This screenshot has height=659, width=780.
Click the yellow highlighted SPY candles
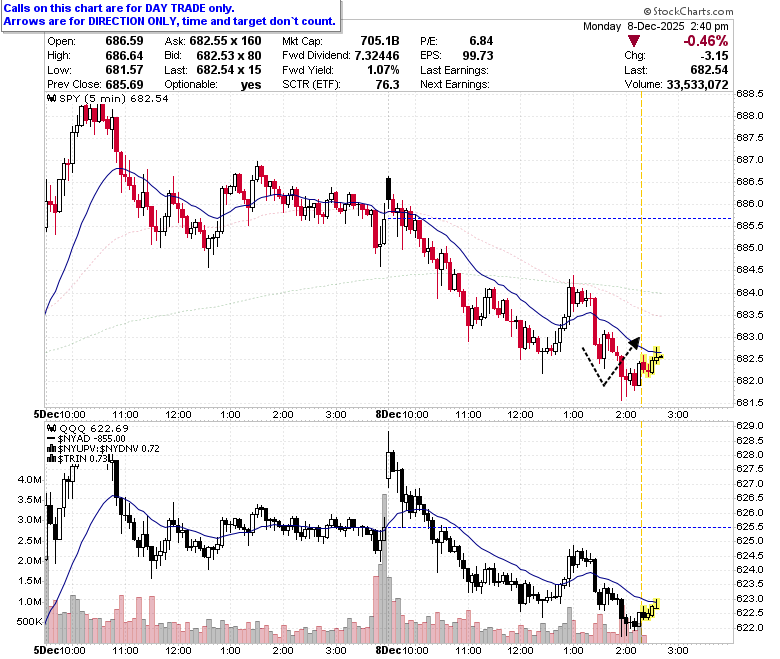(651, 362)
